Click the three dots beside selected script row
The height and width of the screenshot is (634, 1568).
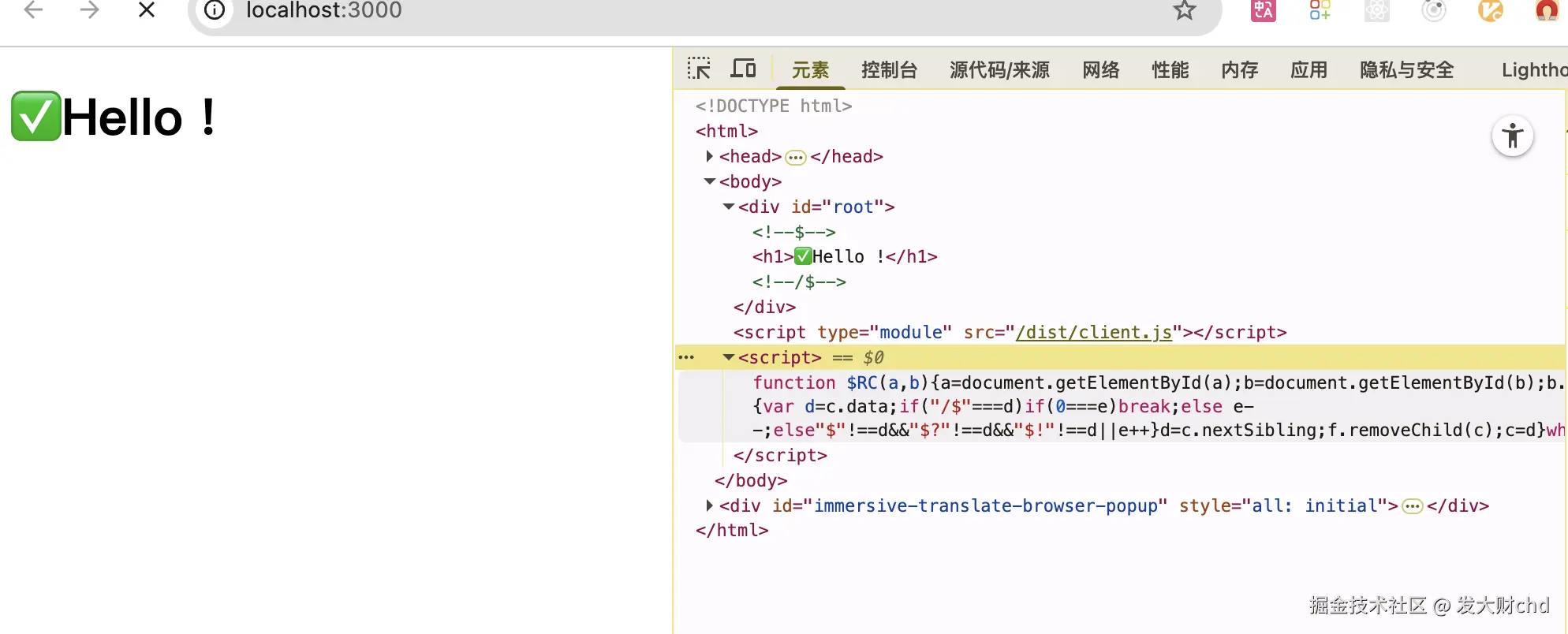coord(686,358)
